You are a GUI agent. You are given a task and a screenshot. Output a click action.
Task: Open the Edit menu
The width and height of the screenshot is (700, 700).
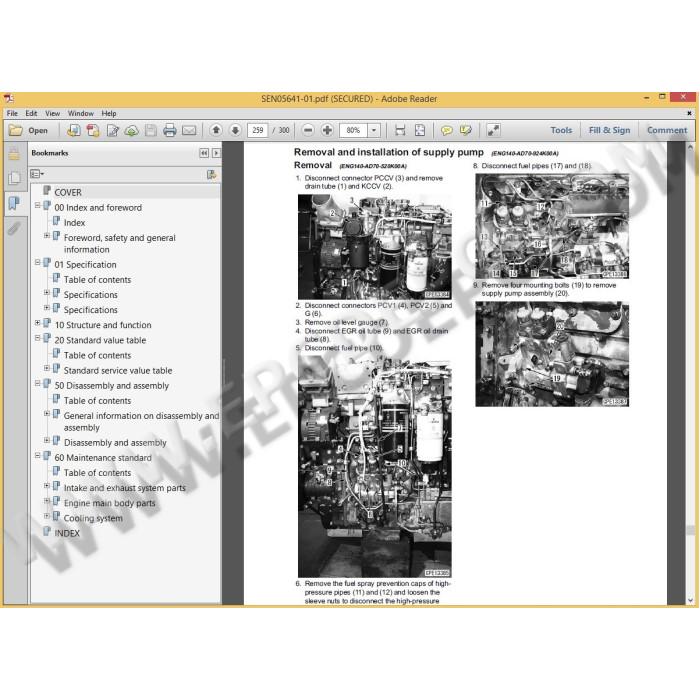tap(31, 113)
